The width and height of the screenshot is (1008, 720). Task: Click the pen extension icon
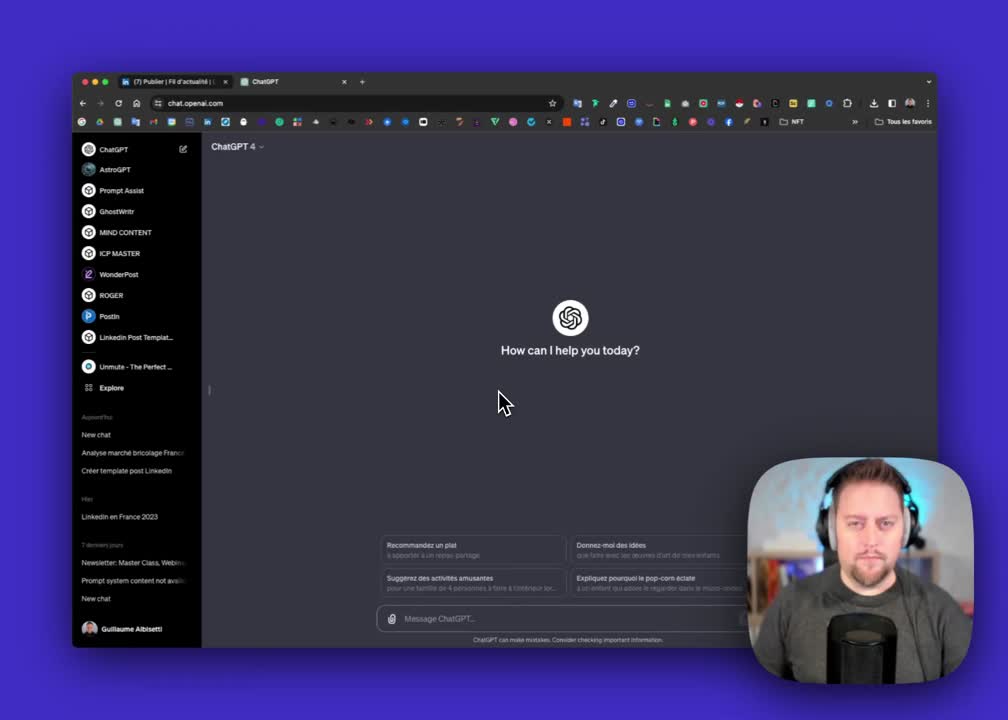[x=613, y=104]
